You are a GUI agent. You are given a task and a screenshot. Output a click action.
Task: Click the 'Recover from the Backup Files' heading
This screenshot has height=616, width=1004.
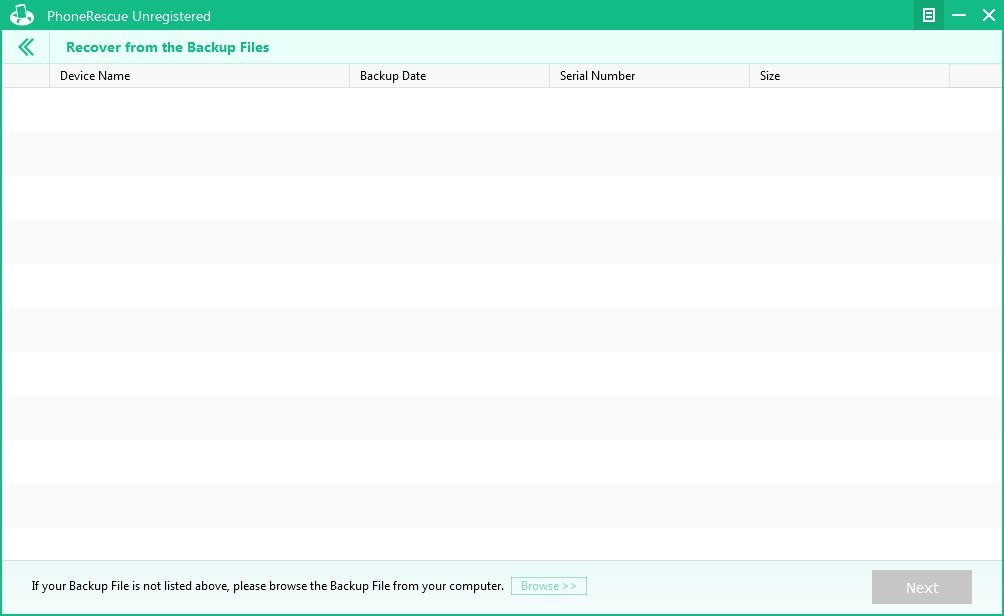click(167, 47)
